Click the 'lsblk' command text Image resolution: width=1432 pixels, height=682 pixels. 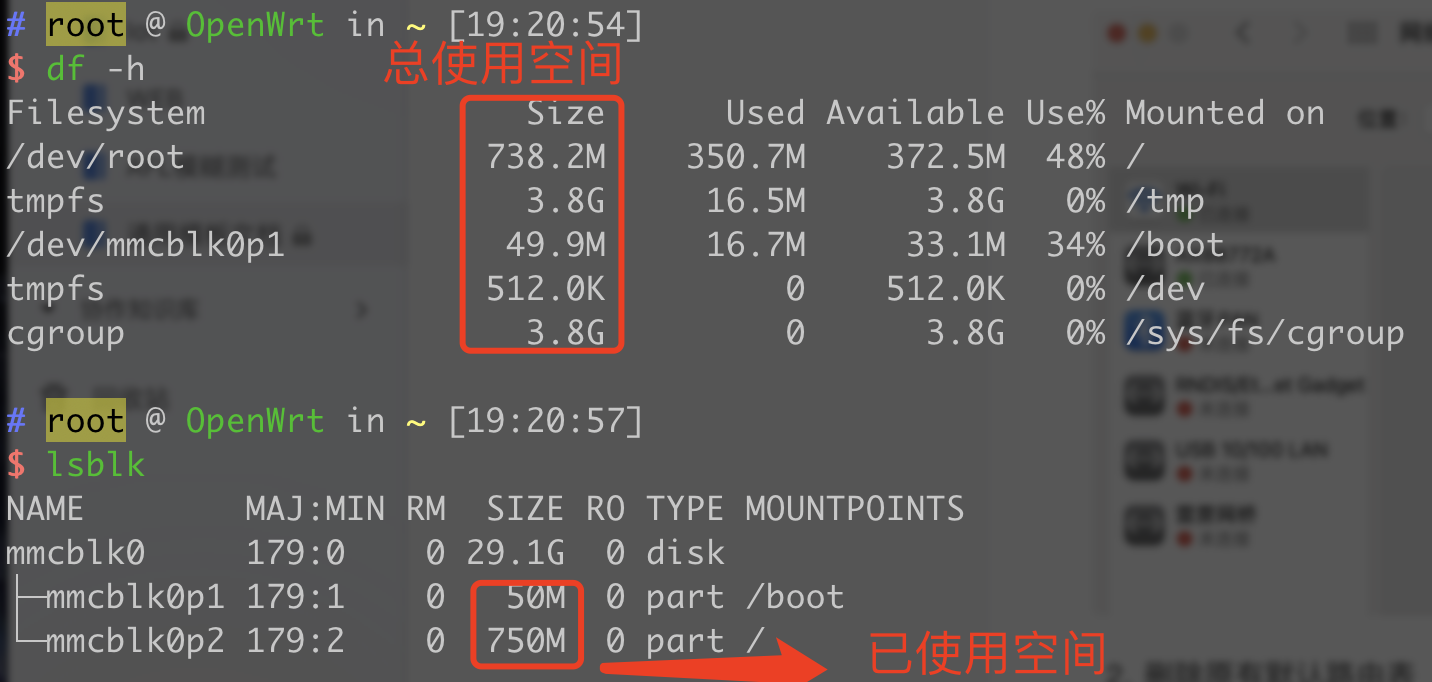tap(95, 465)
